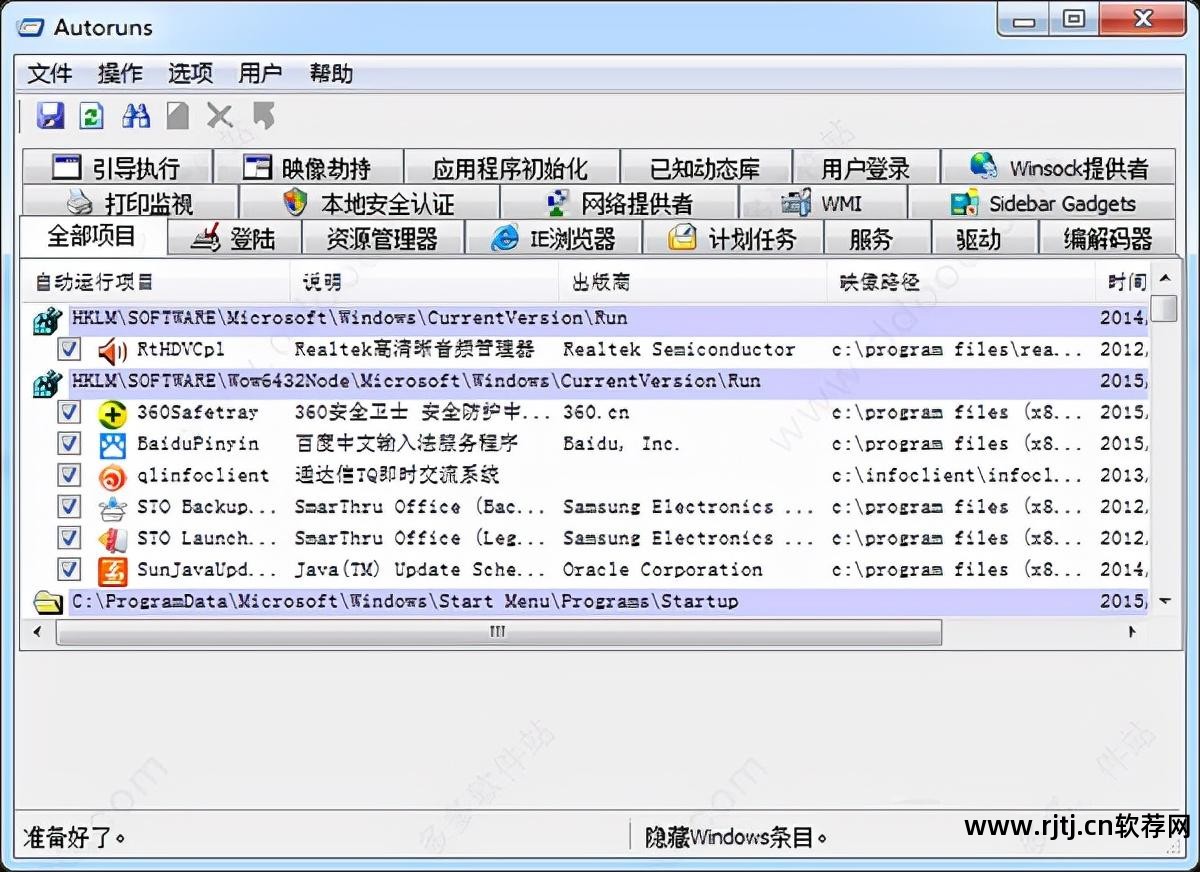Uncheck the 360Safetray autorun entry
This screenshot has width=1200, height=872.
click(x=67, y=413)
